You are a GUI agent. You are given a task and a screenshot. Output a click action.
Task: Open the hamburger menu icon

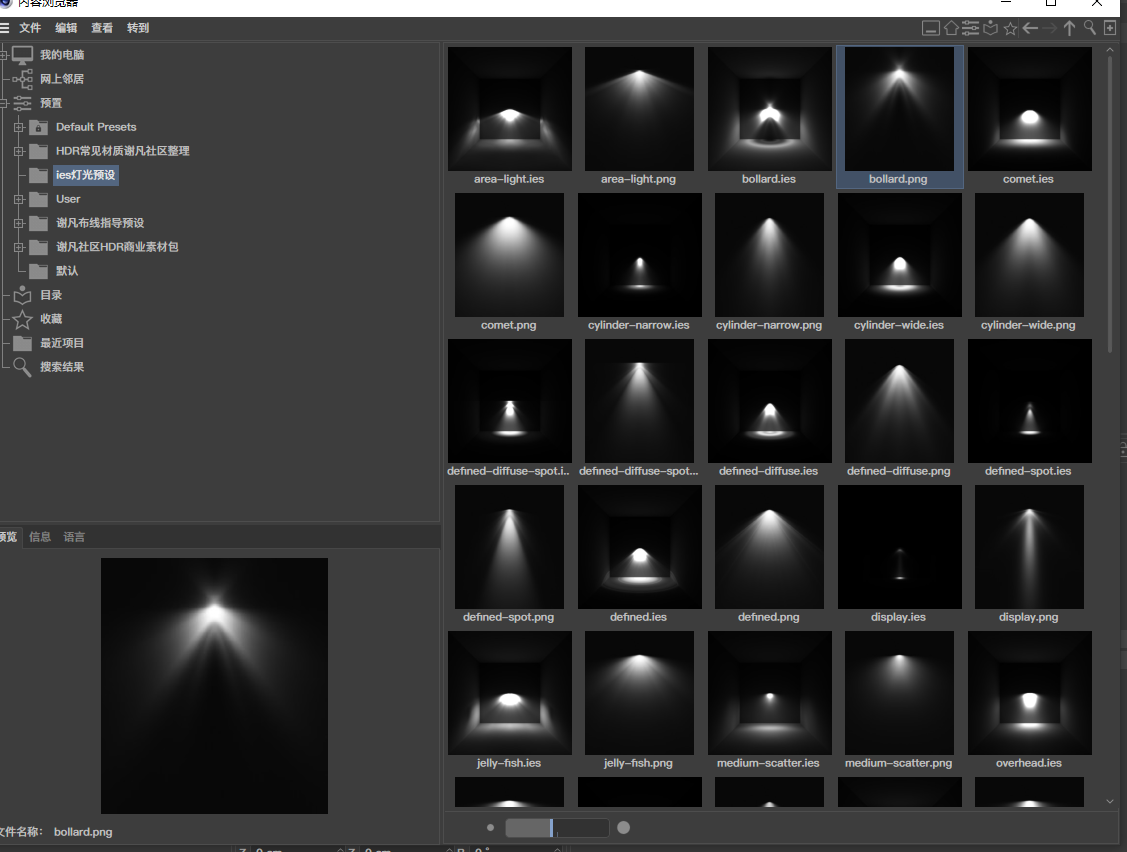pyautogui.click(x=4, y=28)
